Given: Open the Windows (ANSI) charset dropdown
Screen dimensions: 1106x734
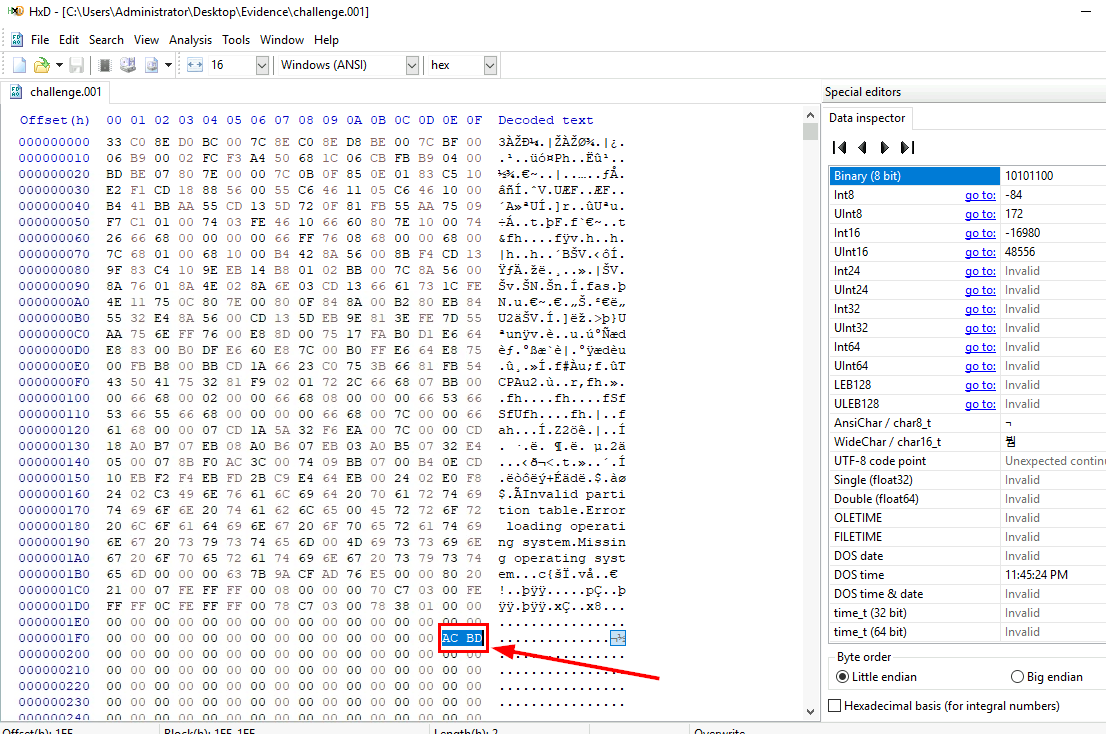Looking at the screenshot, I should (412, 66).
